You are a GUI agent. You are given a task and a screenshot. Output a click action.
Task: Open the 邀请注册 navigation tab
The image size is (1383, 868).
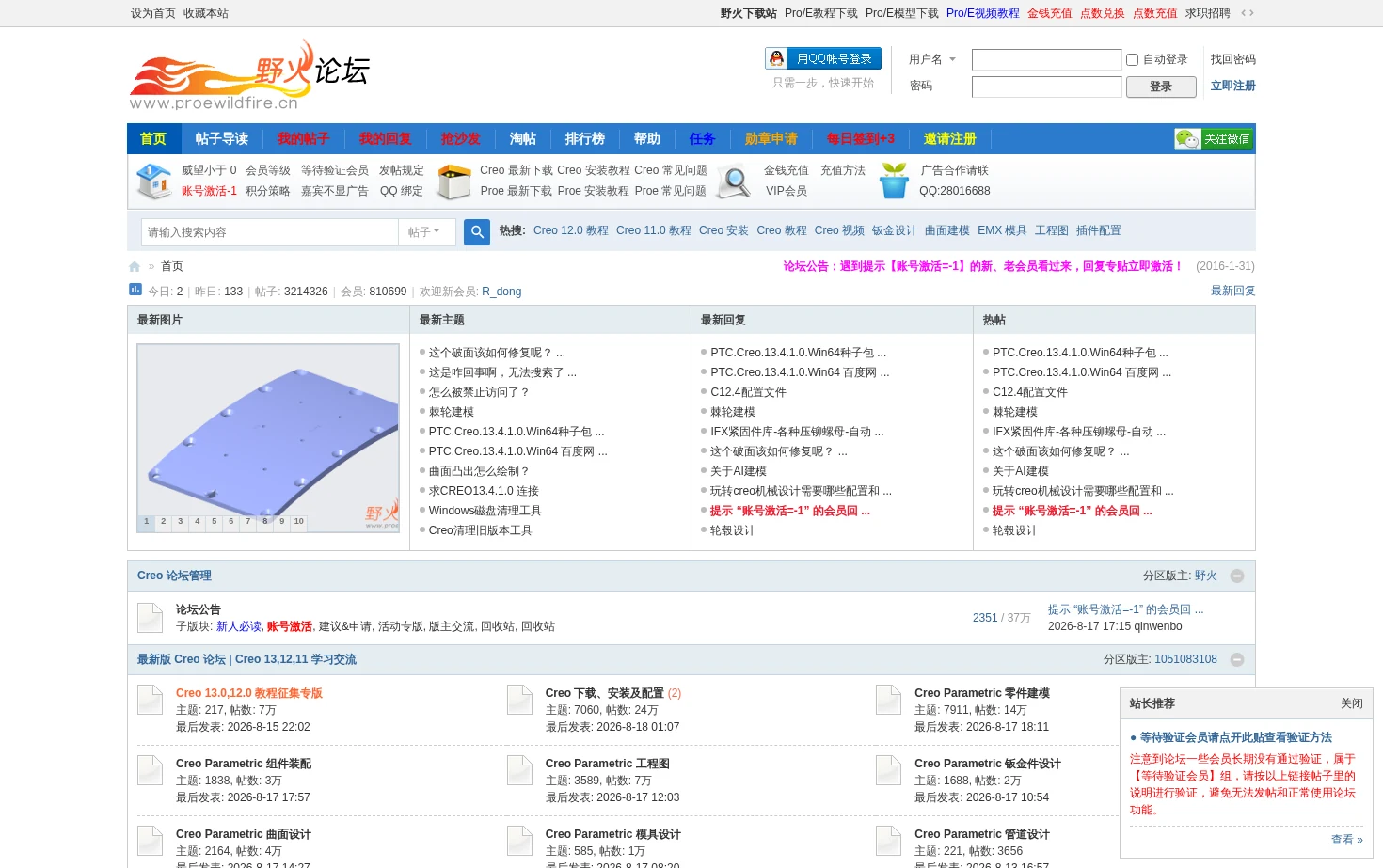(x=950, y=138)
